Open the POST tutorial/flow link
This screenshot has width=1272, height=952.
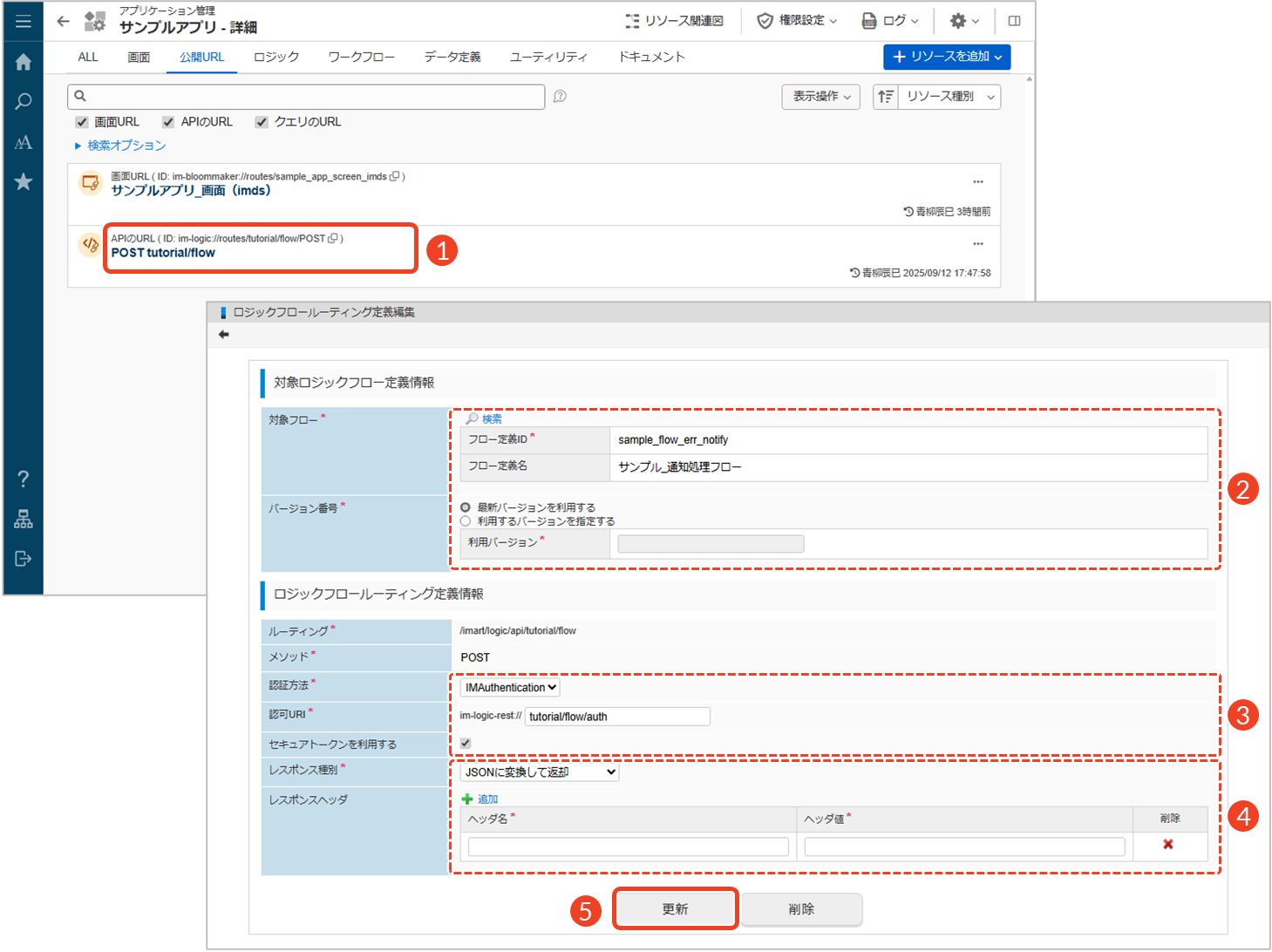pyautogui.click(x=163, y=253)
